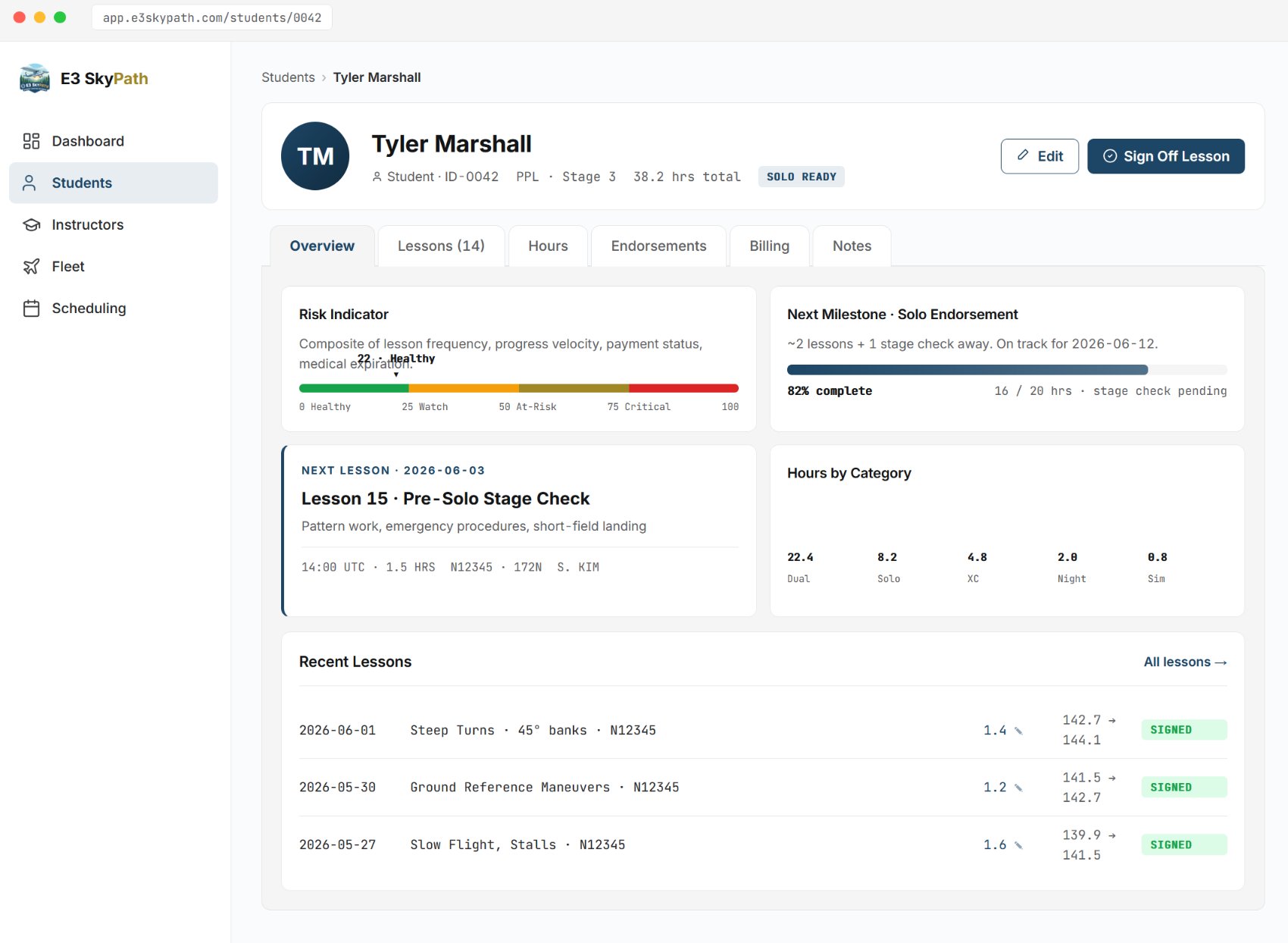
Task: Click the Solo Endorsement progress bar
Action: pyautogui.click(x=1007, y=370)
